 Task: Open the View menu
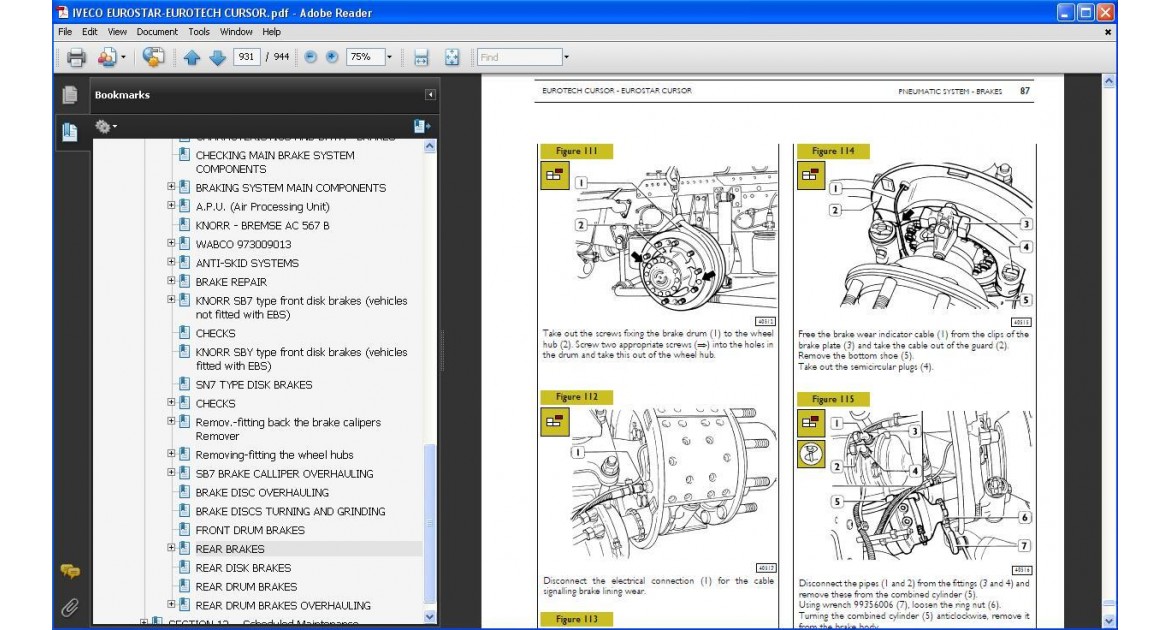click(x=117, y=32)
